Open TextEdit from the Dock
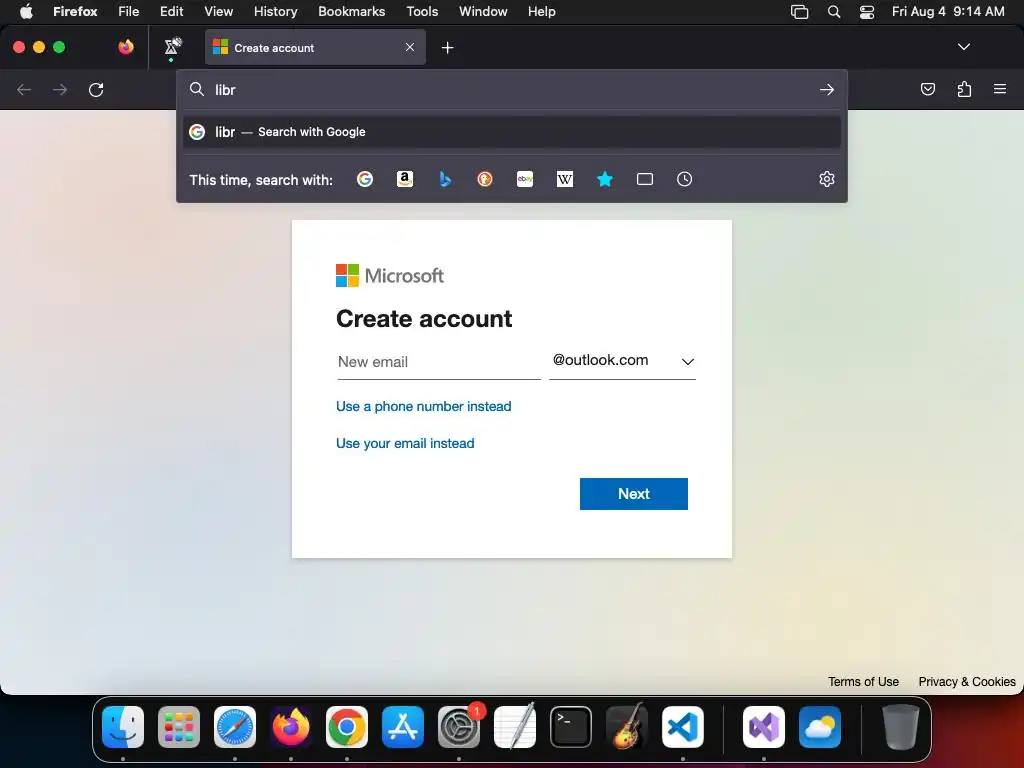 (515, 727)
